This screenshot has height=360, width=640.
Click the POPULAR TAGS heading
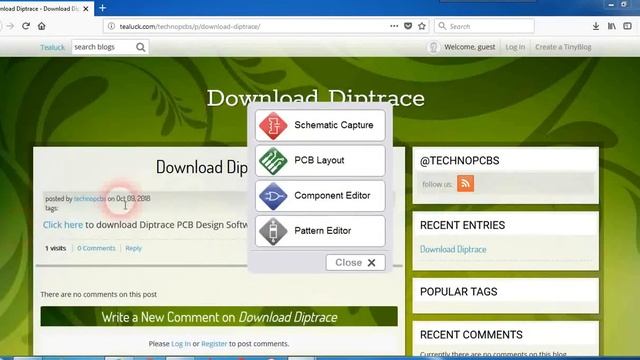(459, 292)
